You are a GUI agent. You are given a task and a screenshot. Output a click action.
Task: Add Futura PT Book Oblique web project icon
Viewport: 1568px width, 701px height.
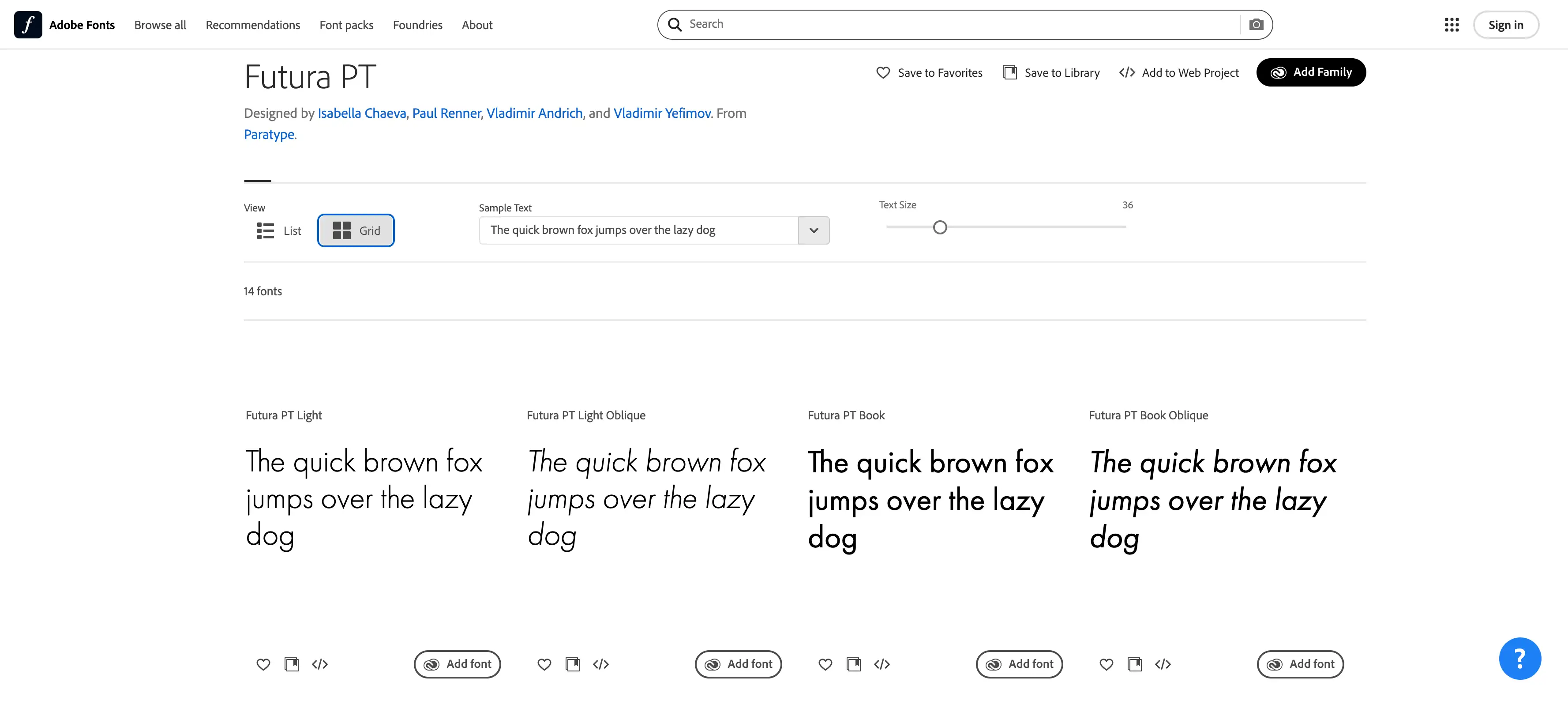click(1163, 664)
